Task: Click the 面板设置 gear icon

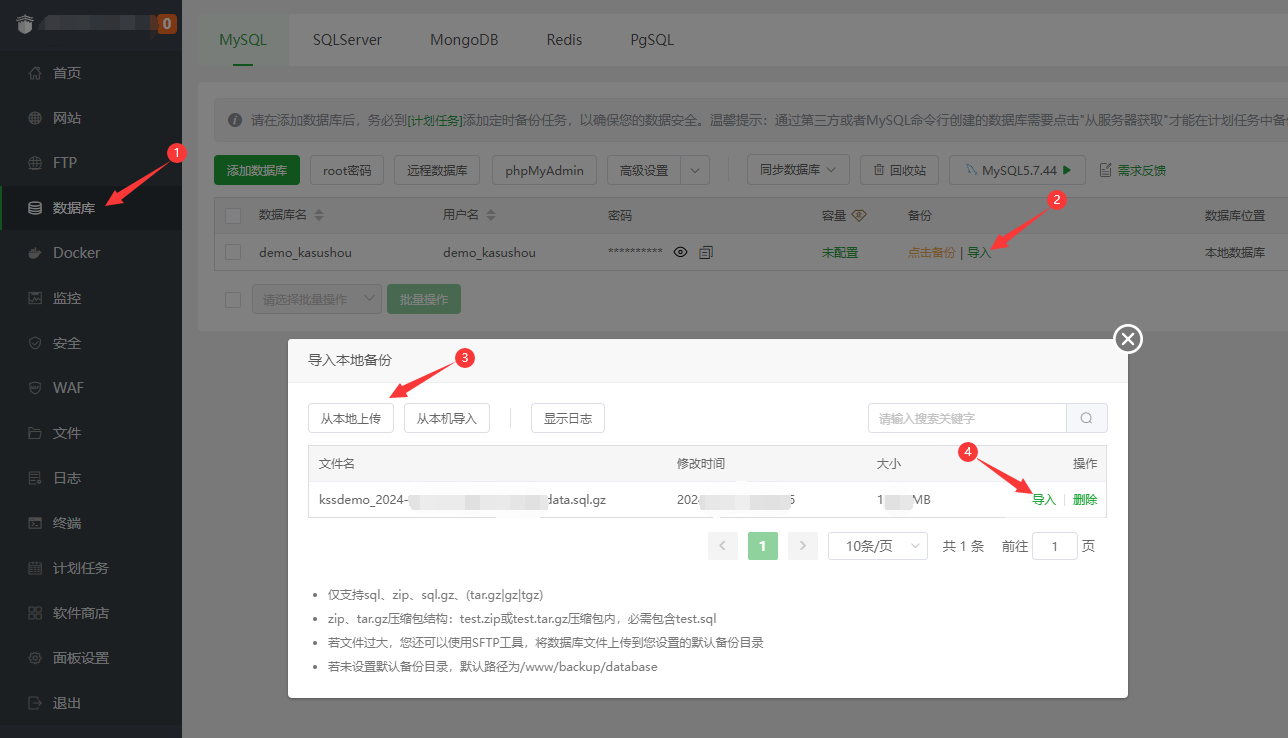Action: click(35, 658)
